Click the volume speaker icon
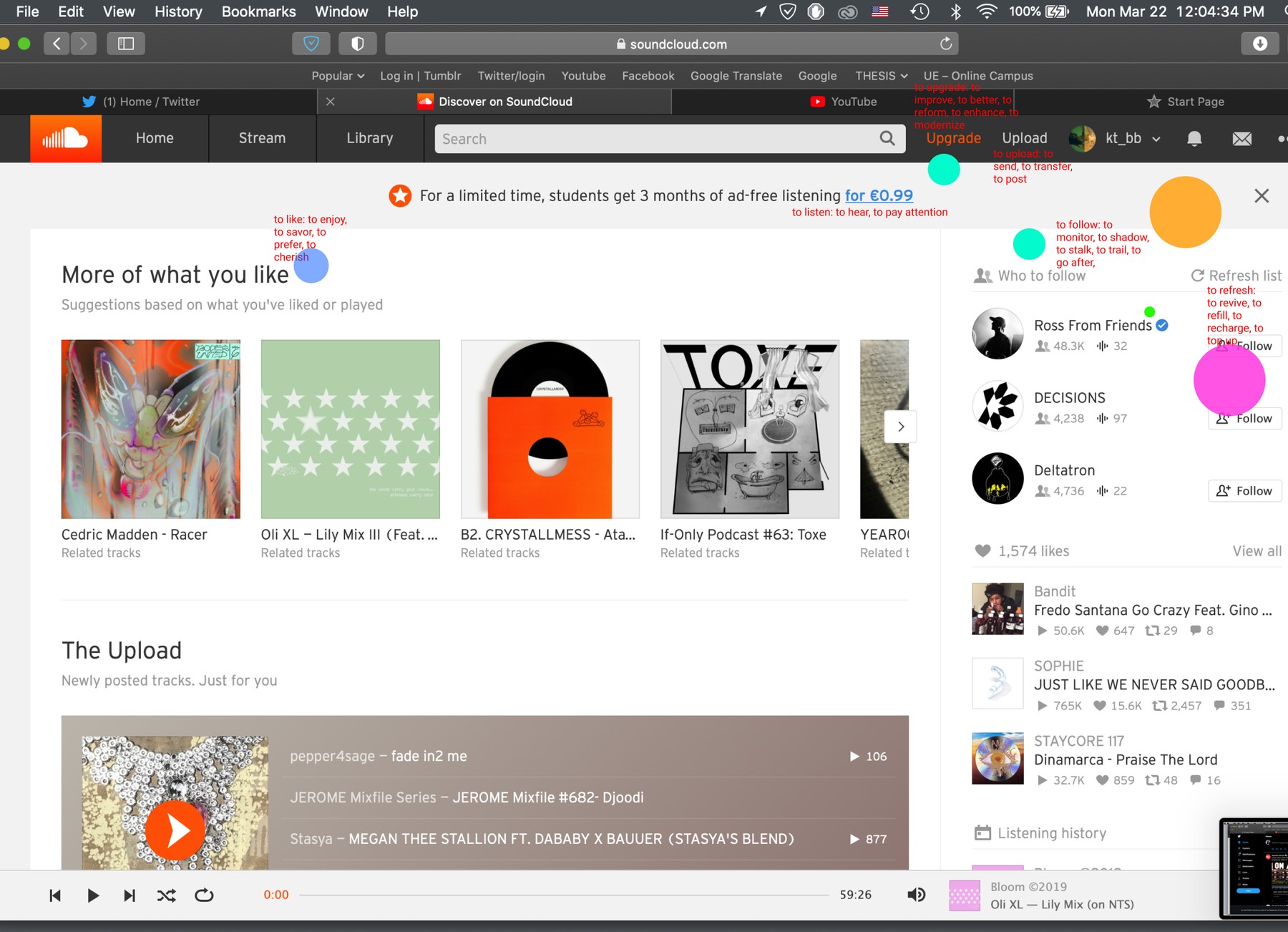1288x932 pixels. pyautogui.click(x=916, y=895)
